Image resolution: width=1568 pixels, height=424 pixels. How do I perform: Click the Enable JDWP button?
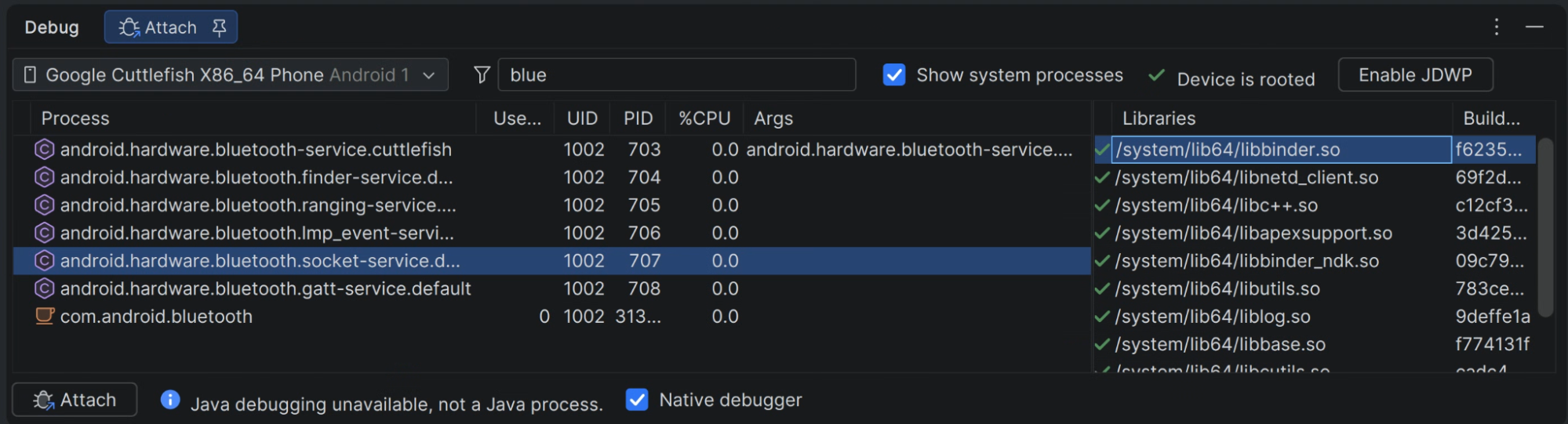click(x=1415, y=74)
